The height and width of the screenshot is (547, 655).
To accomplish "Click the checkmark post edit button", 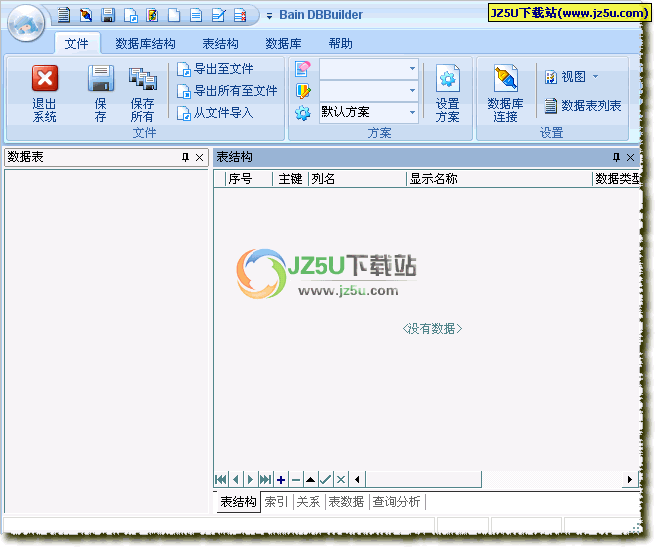I will (325, 479).
